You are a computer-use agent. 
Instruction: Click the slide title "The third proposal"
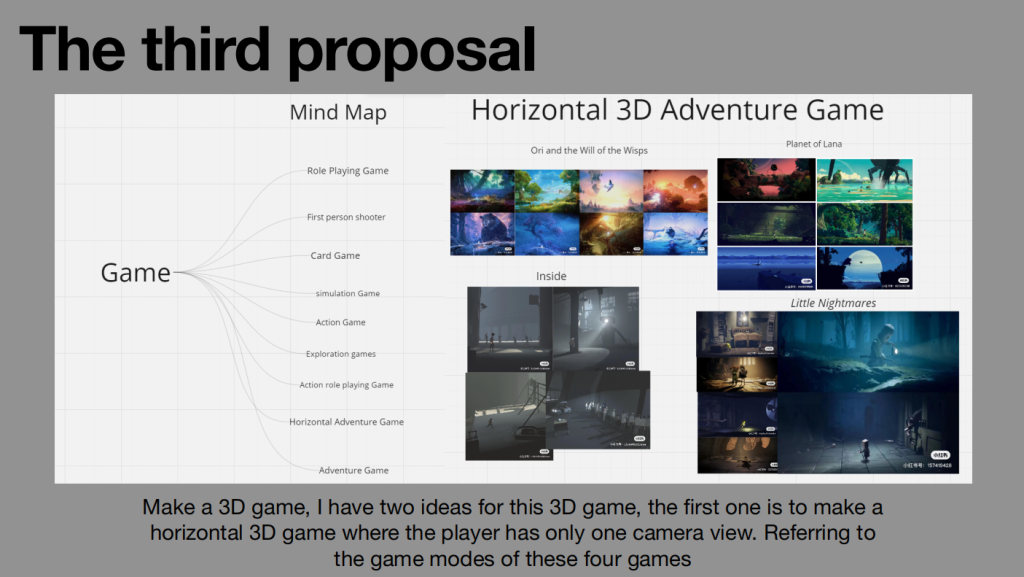pos(278,50)
